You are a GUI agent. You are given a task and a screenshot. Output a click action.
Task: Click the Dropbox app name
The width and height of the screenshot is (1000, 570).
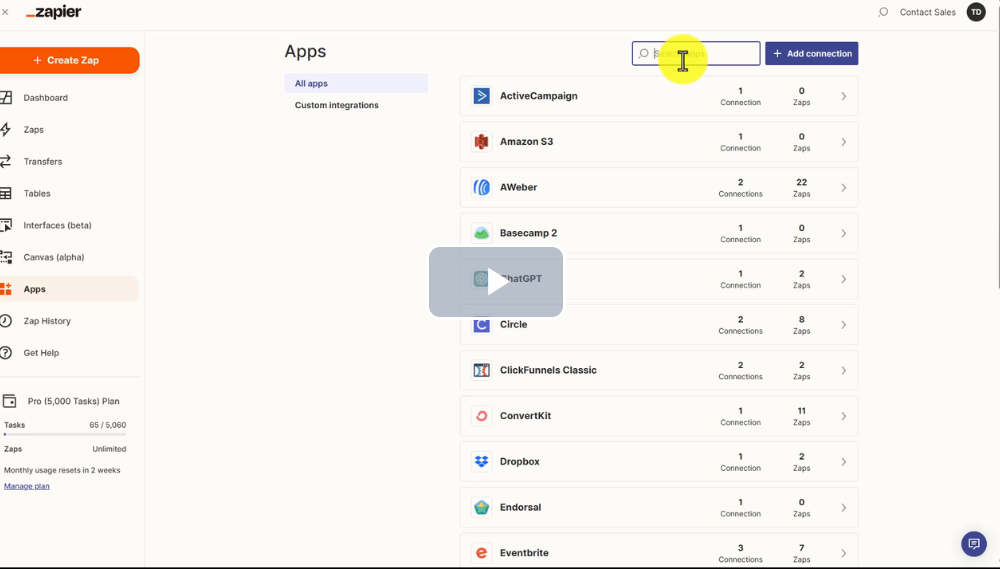[520, 462]
